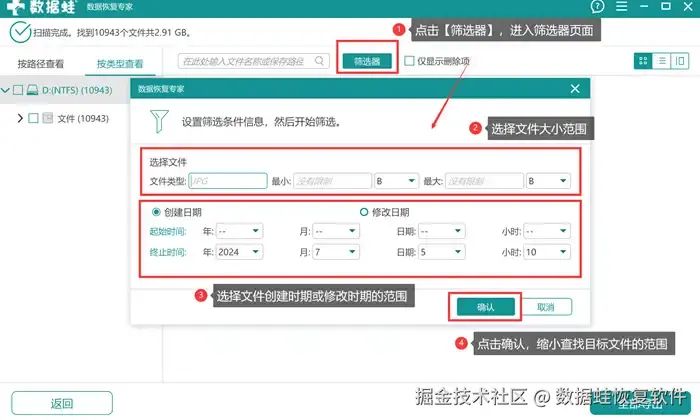Open the start time hour dropdown

click(547, 231)
